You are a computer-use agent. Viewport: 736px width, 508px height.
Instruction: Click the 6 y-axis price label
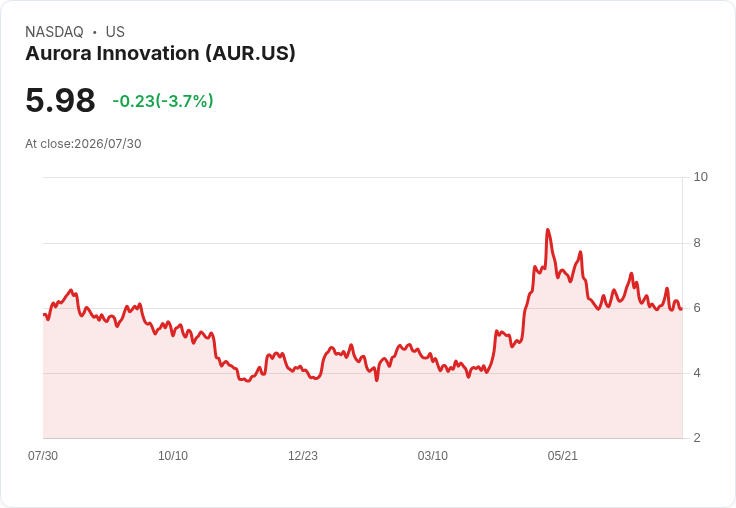click(697, 308)
